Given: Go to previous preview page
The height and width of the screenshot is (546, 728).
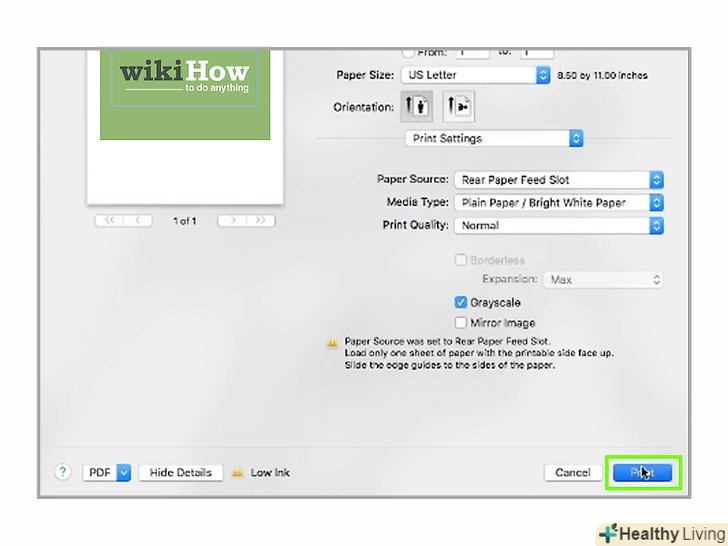Looking at the screenshot, I should pyautogui.click(x=138, y=221).
